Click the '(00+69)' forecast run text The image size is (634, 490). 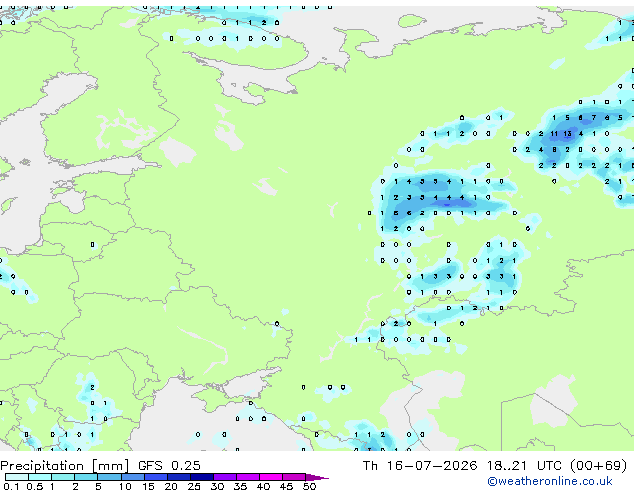coord(598,466)
